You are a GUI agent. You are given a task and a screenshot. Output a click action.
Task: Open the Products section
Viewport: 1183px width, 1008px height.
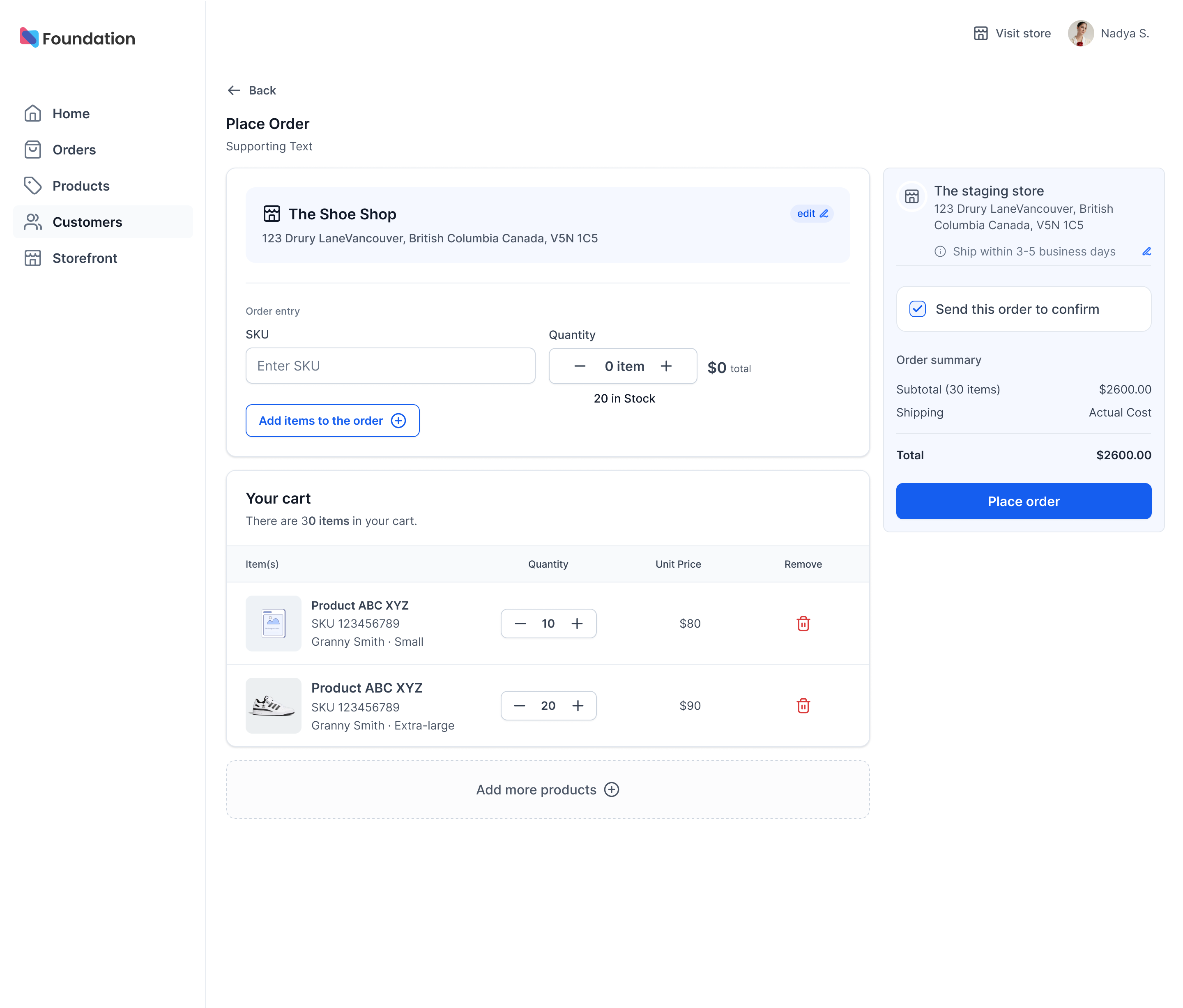81,186
